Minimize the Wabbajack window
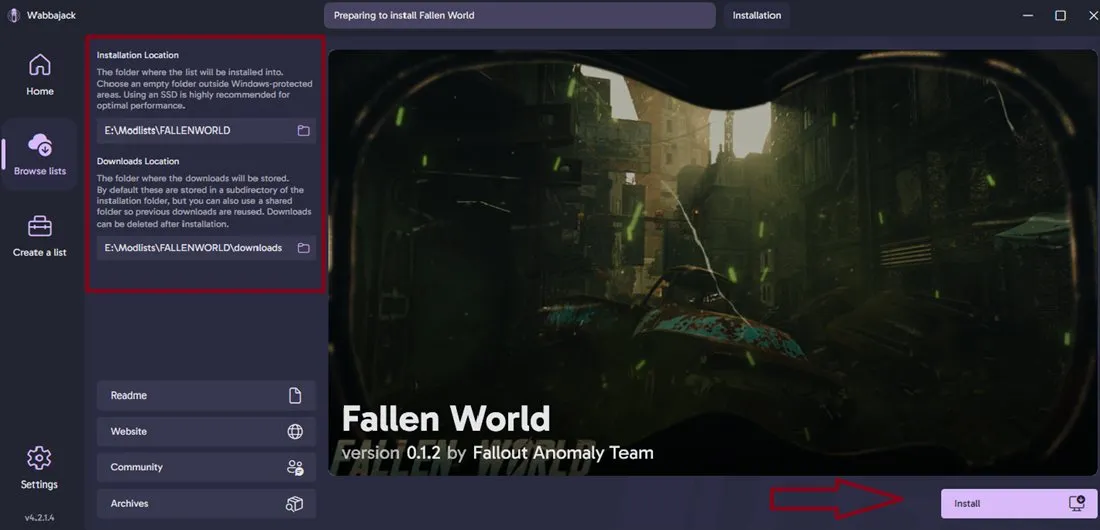Image resolution: width=1100 pixels, height=530 pixels. 1028,15
